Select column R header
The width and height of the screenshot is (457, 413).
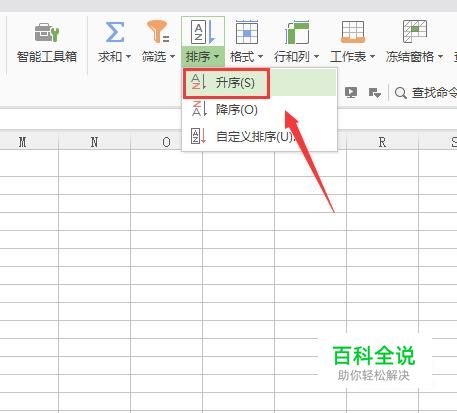(x=382, y=142)
